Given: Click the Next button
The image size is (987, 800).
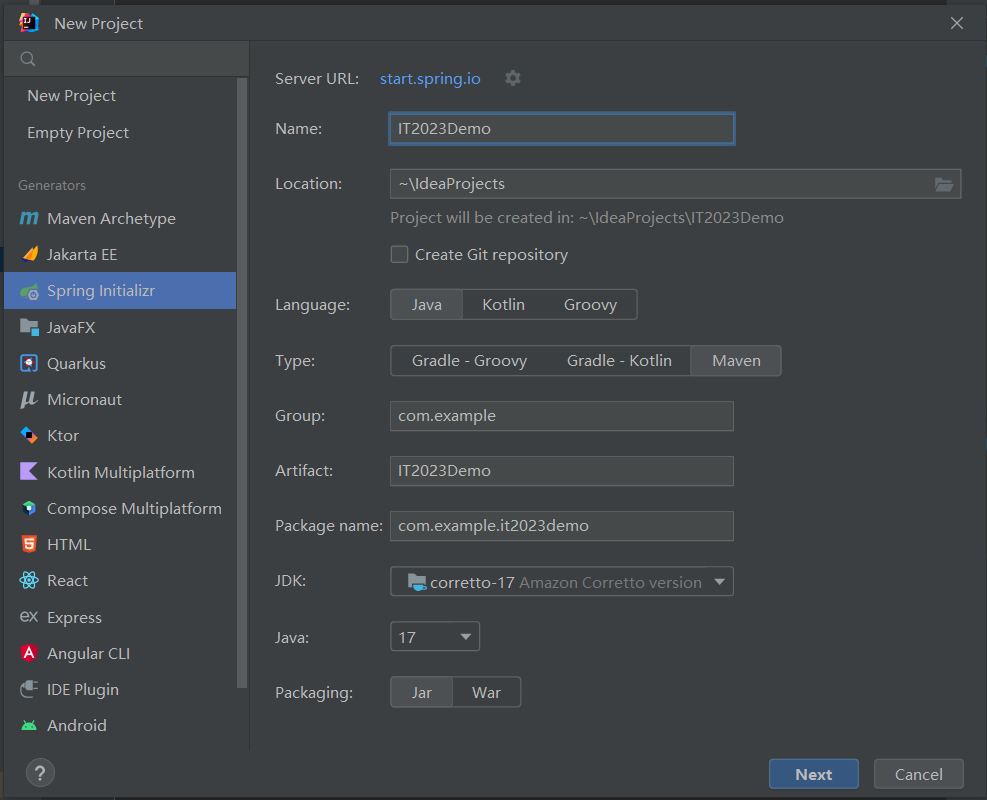Looking at the screenshot, I should 813,774.
